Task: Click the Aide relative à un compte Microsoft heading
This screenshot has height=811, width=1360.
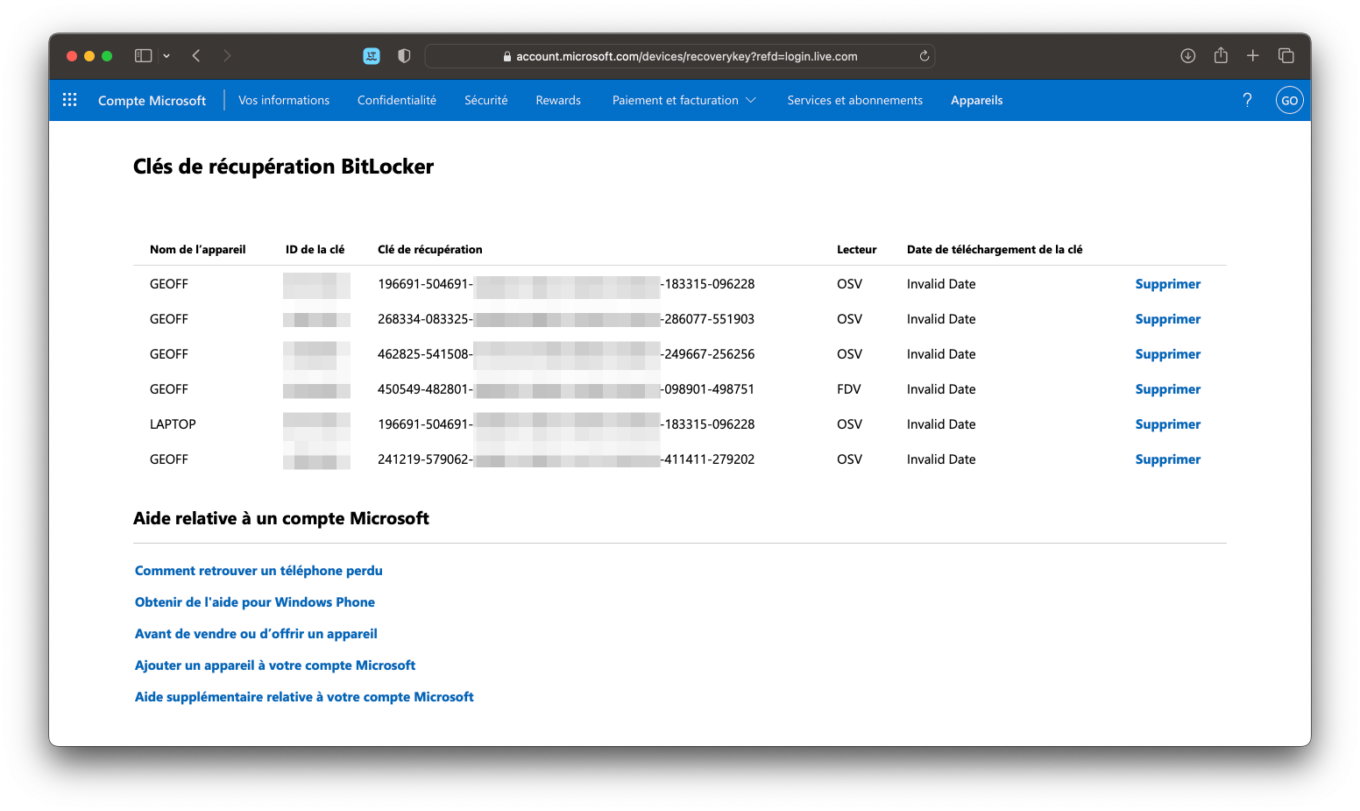Action: (x=281, y=518)
